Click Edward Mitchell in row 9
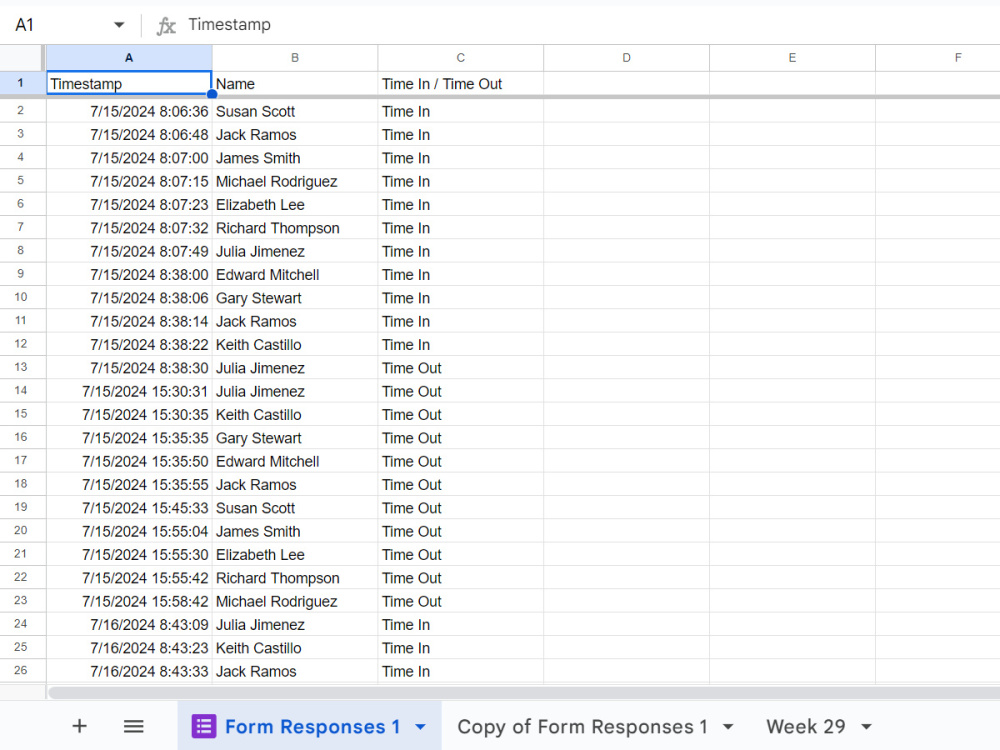 [295, 275]
